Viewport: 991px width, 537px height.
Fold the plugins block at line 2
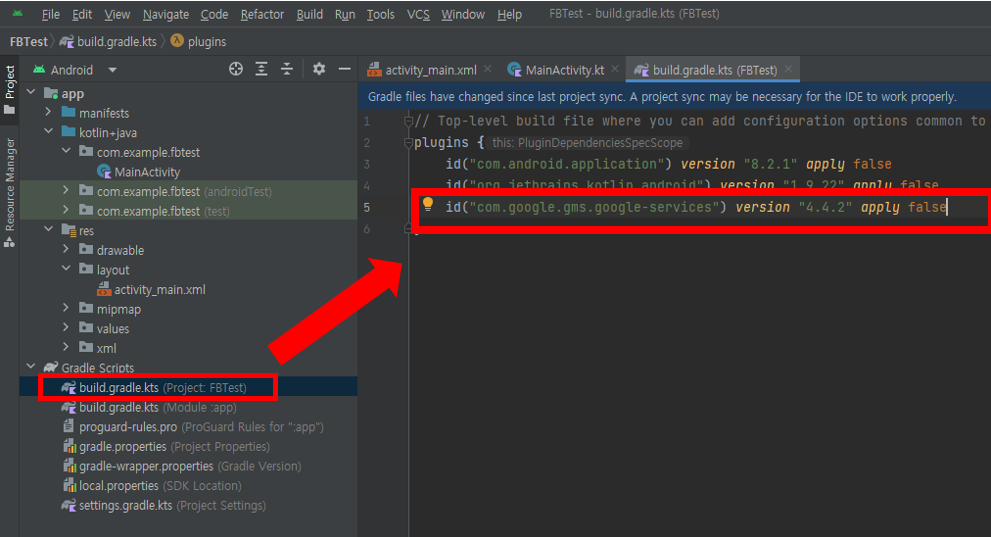[408, 143]
